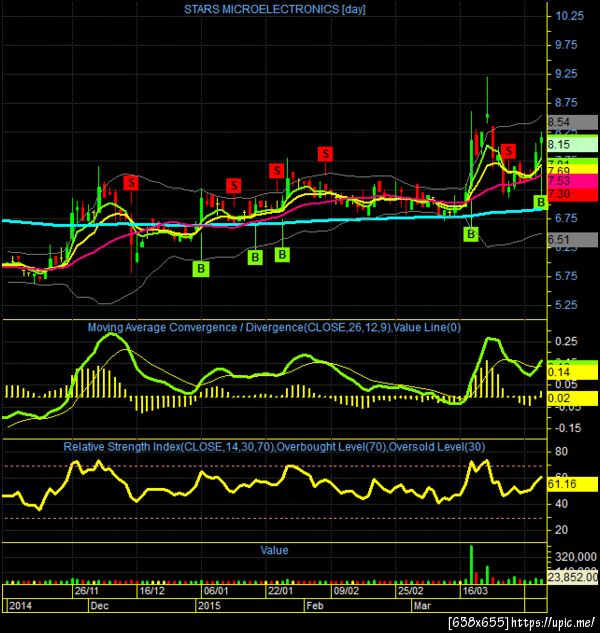600x633 pixels.
Task: Click the 6.75 price axis label
Action: click(x=566, y=218)
